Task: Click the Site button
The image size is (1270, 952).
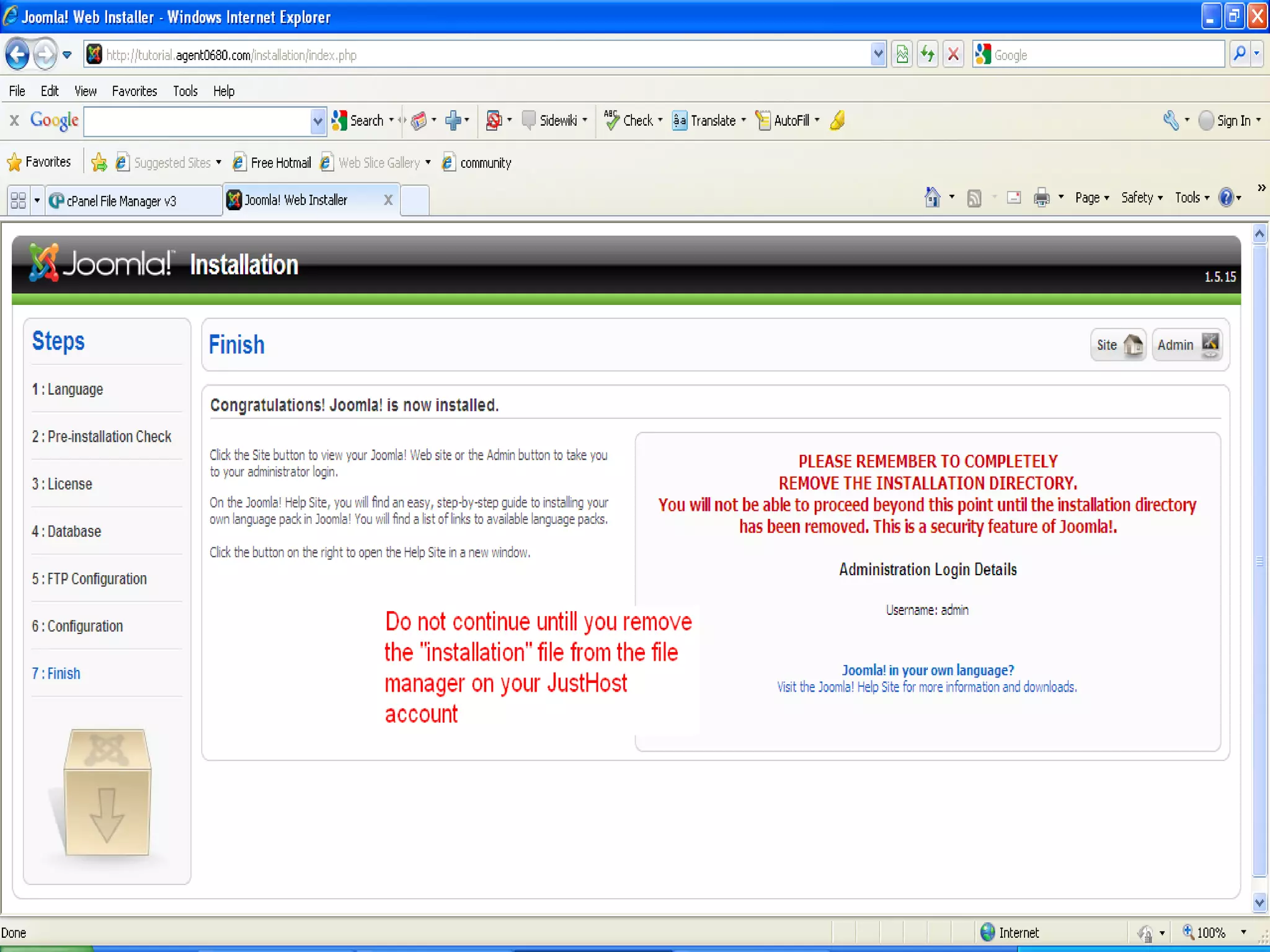Action: pos(1117,345)
